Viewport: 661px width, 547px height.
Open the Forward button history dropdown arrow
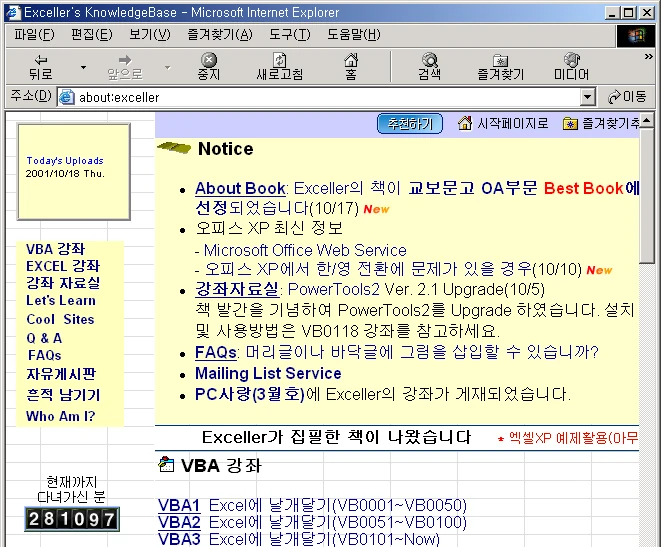[167, 67]
